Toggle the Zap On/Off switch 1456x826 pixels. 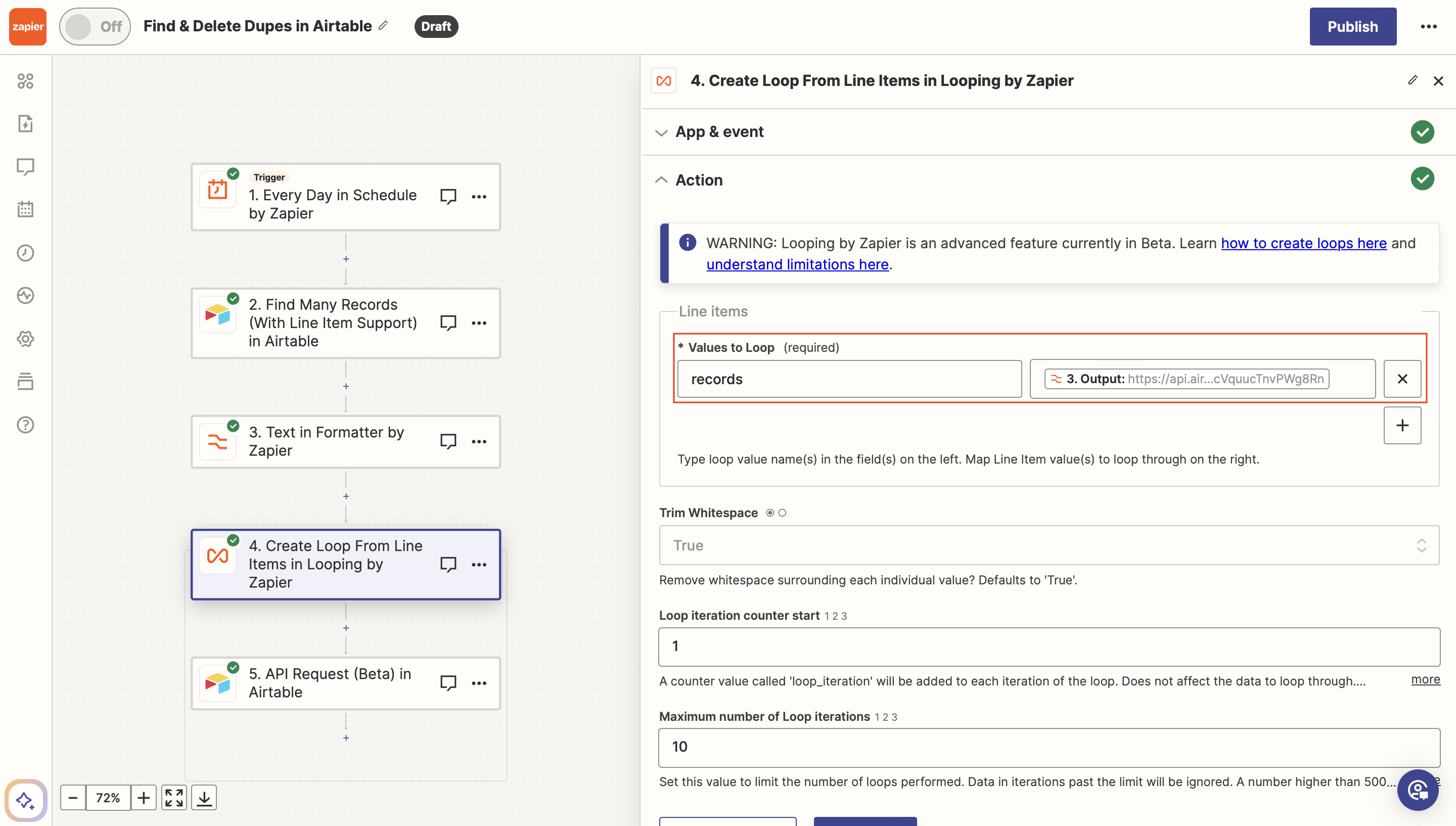click(95, 27)
